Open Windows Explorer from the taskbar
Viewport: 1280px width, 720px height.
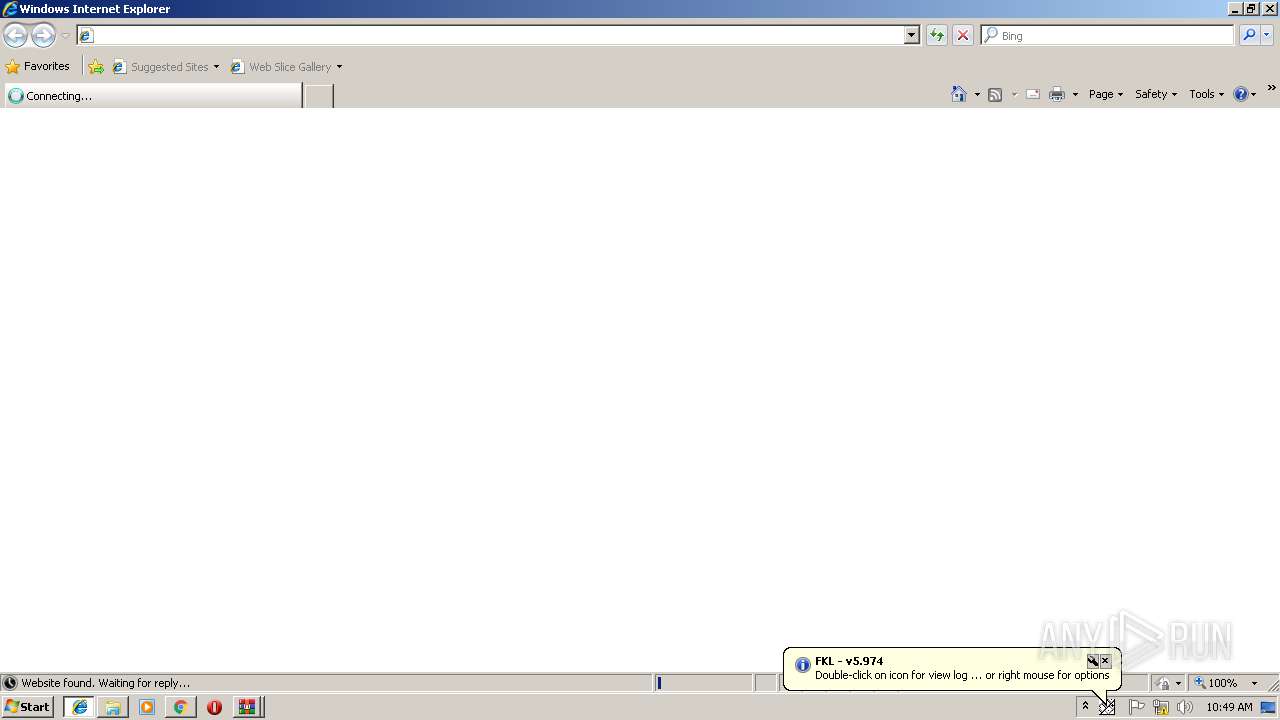[113, 707]
